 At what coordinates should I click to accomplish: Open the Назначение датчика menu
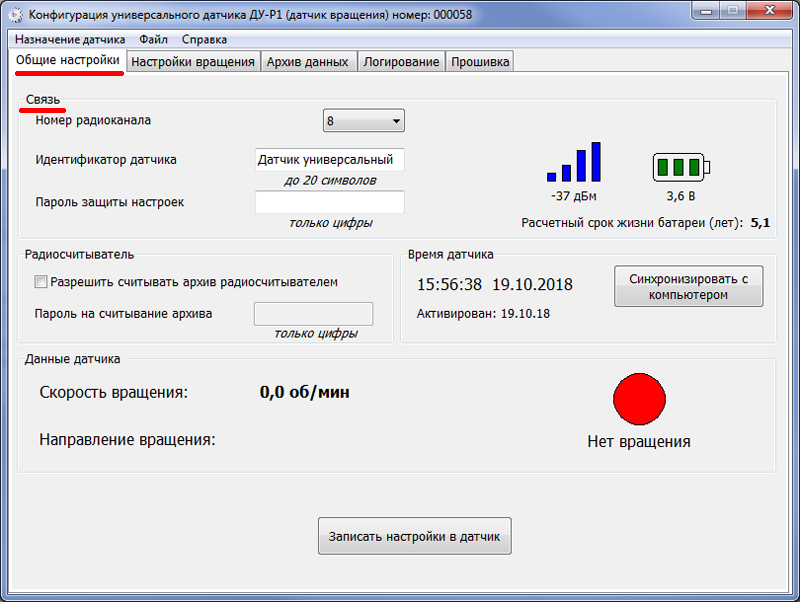coord(70,39)
